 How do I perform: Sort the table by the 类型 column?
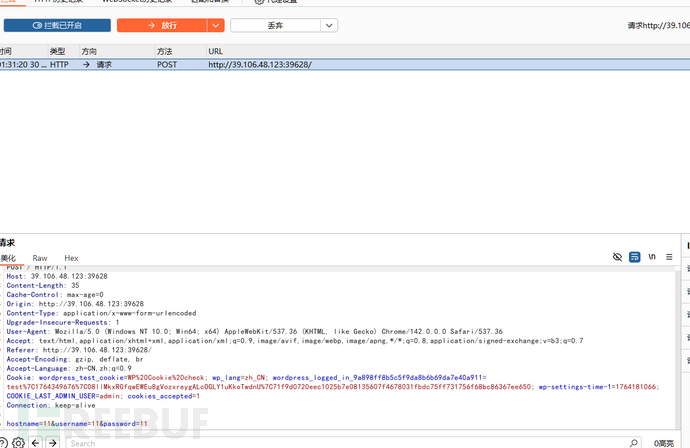pos(58,51)
